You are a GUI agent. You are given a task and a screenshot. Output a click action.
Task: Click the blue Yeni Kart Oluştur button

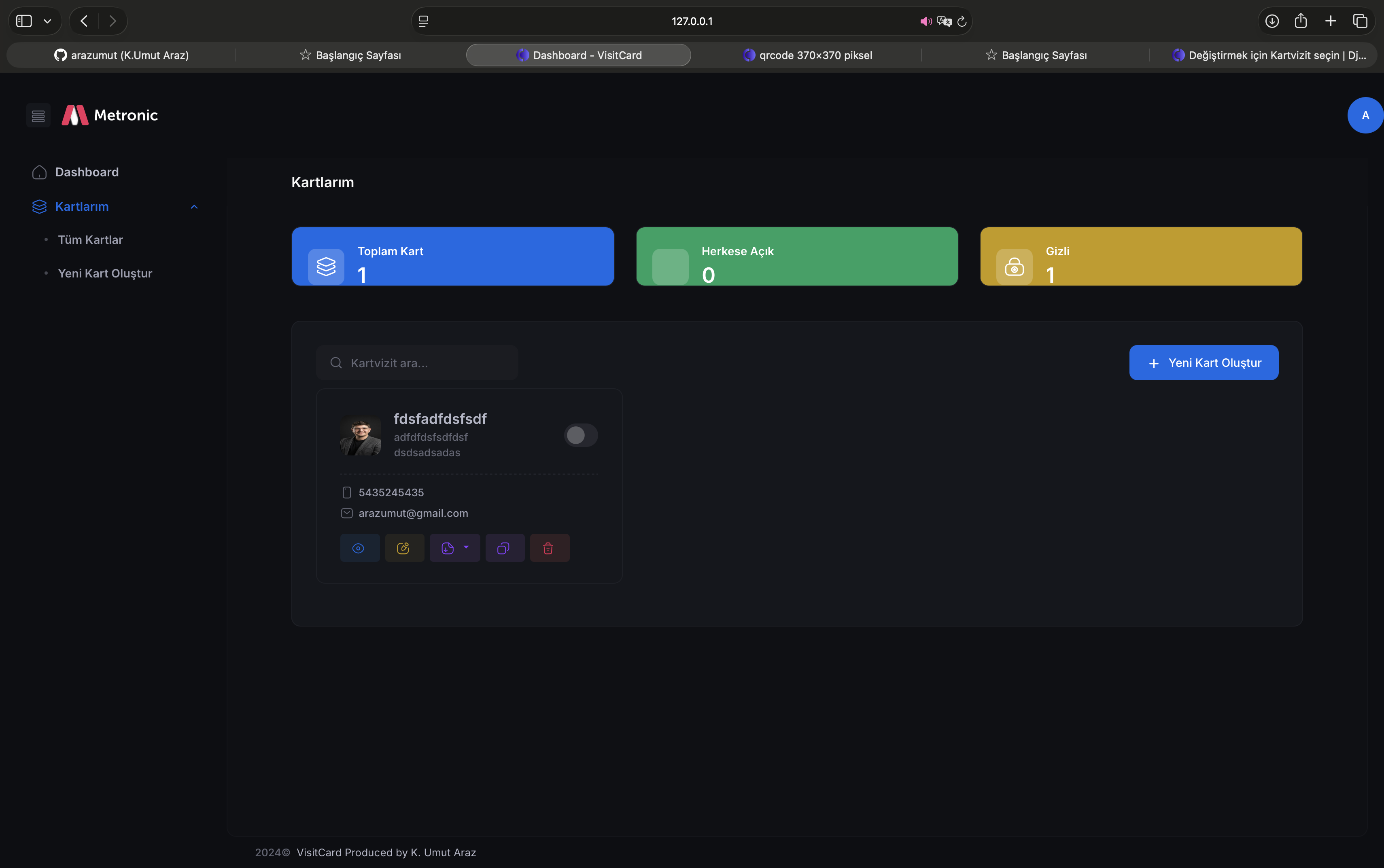[x=1203, y=362]
